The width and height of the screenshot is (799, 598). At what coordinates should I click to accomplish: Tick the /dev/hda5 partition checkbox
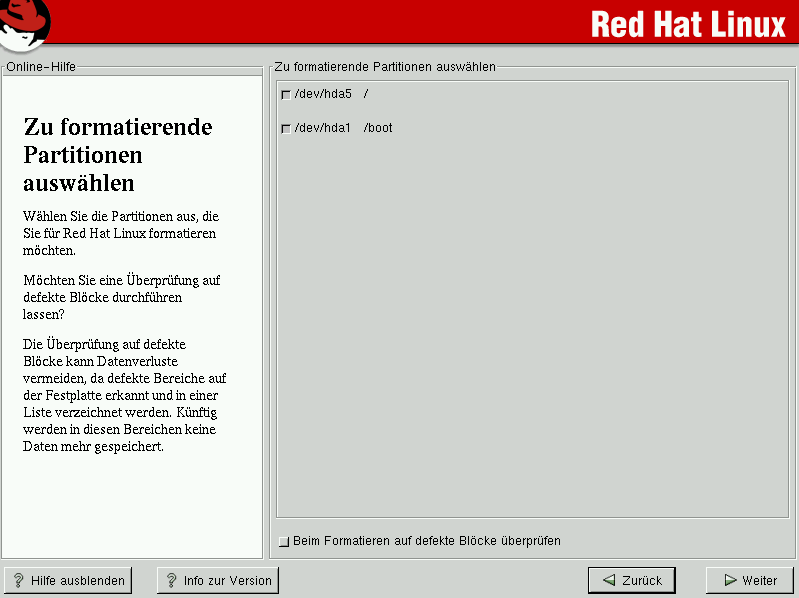pos(286,95)
